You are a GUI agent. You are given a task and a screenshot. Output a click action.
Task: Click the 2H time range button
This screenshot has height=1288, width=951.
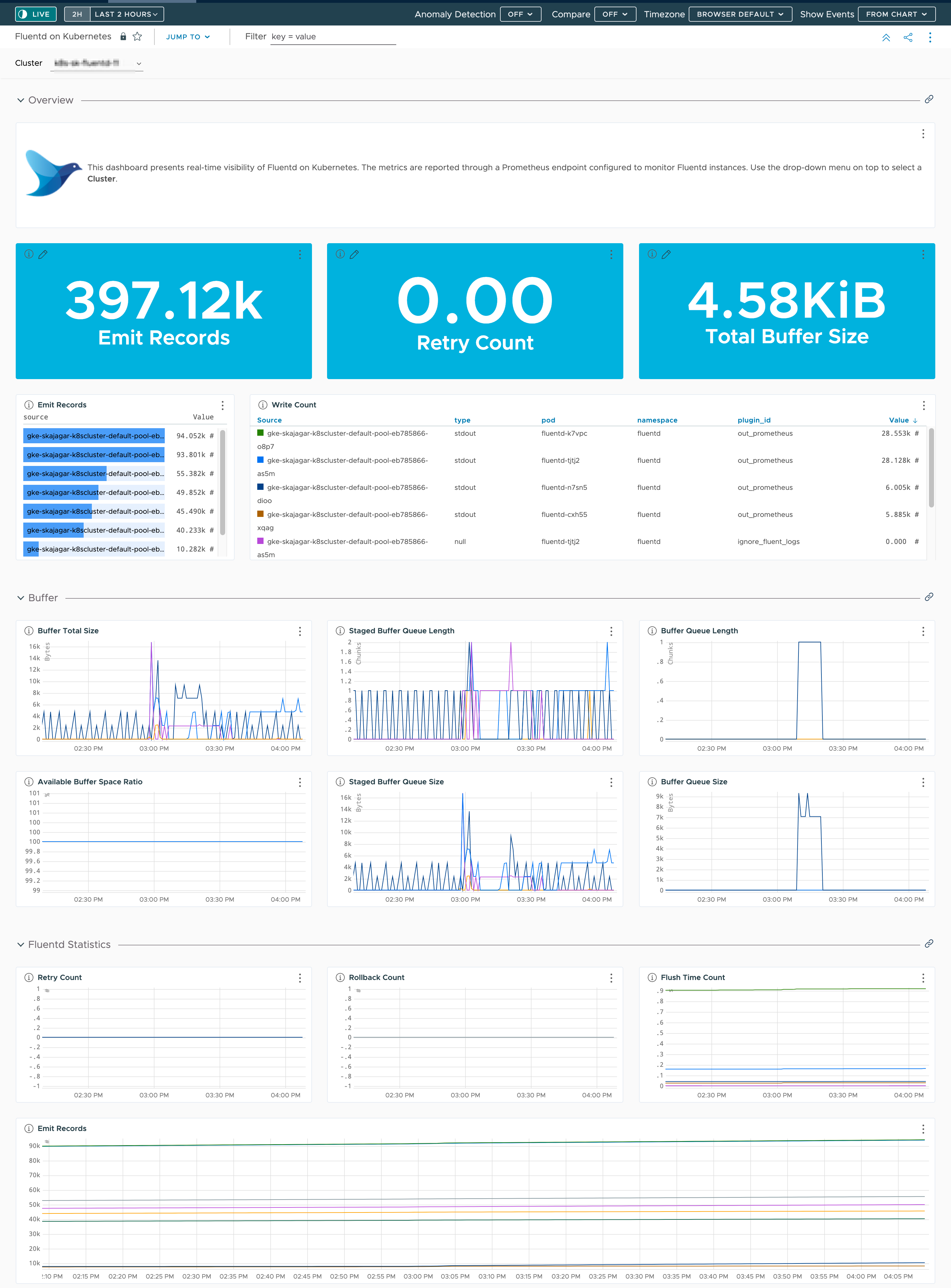pyautogui.click(x=77, y=14)
